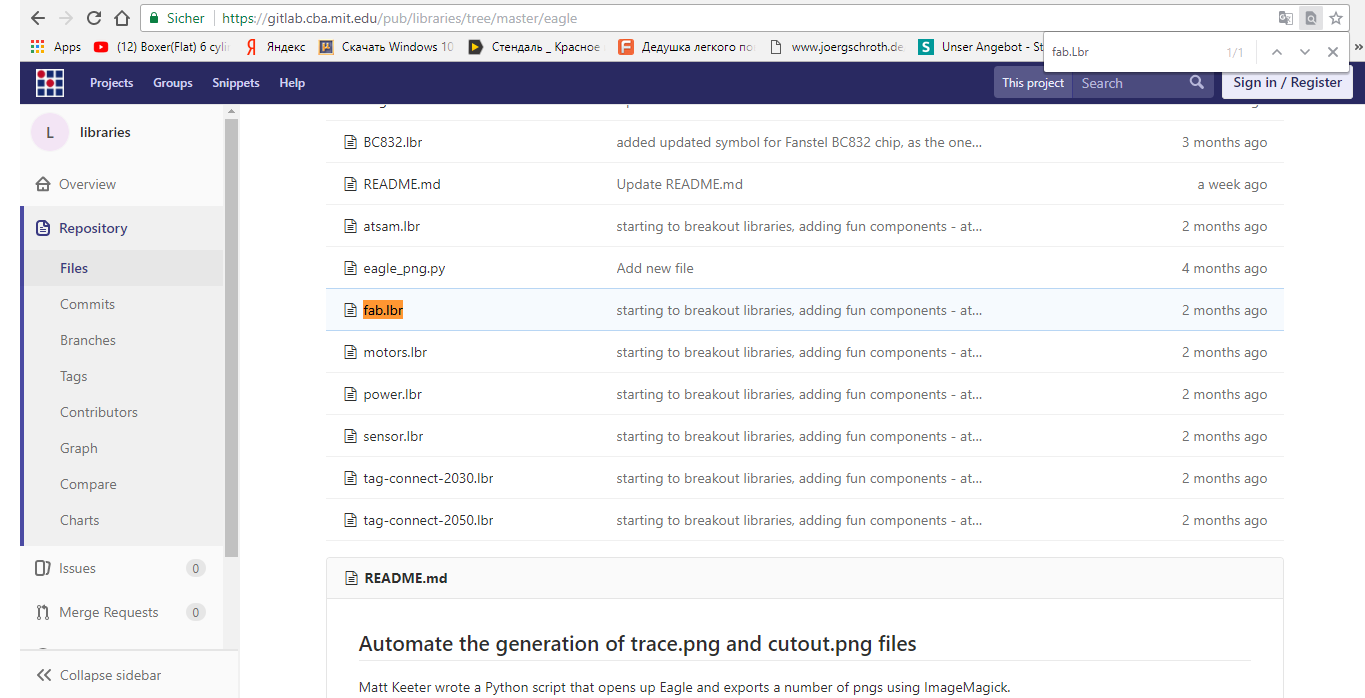The width and height of the screenshot is (1365, 698).
Task: Click the Sign in / Register button
Action: click(x=1287, y=83)
